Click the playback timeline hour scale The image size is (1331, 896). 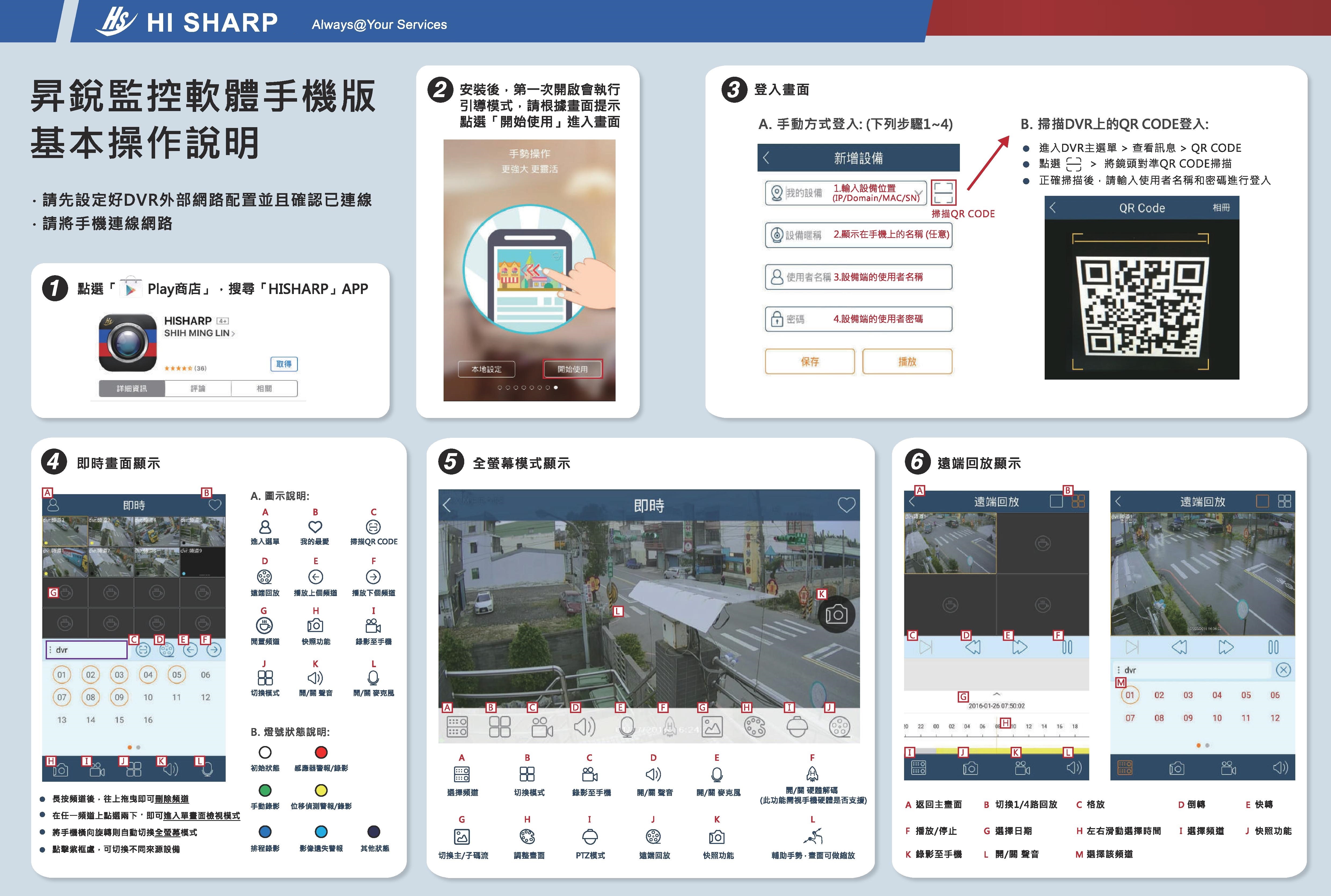click(997, 727)
